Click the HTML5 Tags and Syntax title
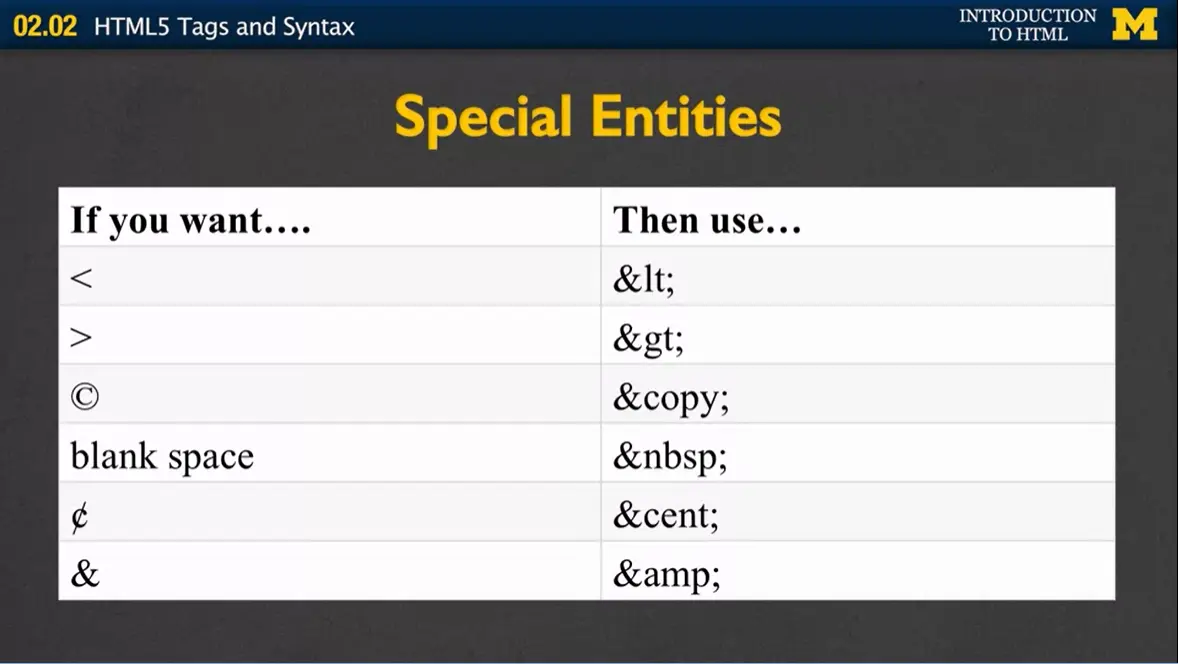1178x664 pixels. (x=224, y=26)
